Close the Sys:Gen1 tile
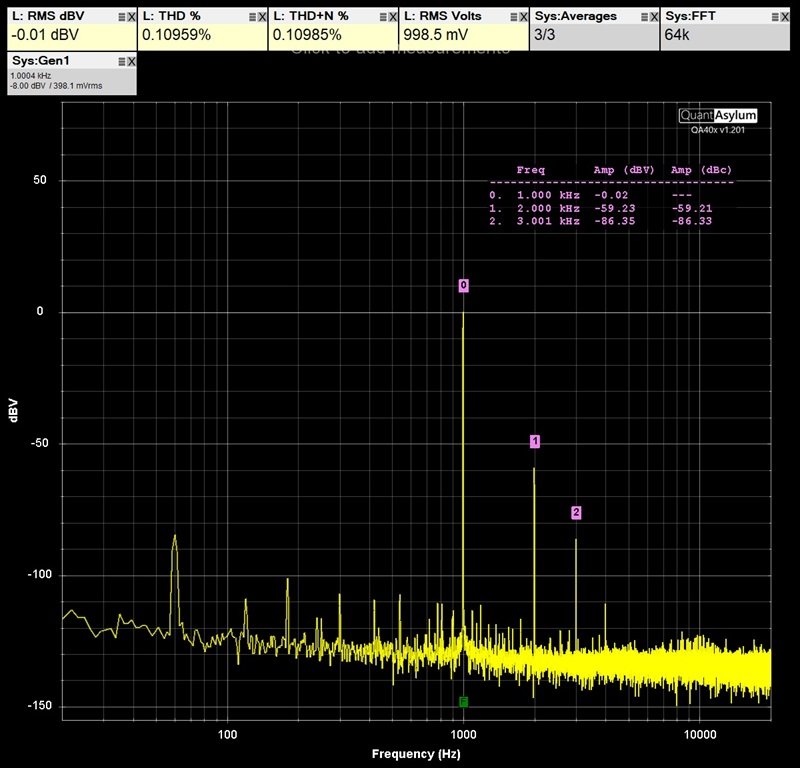Viewport: 800px width, 768px height. click(132, 62)
